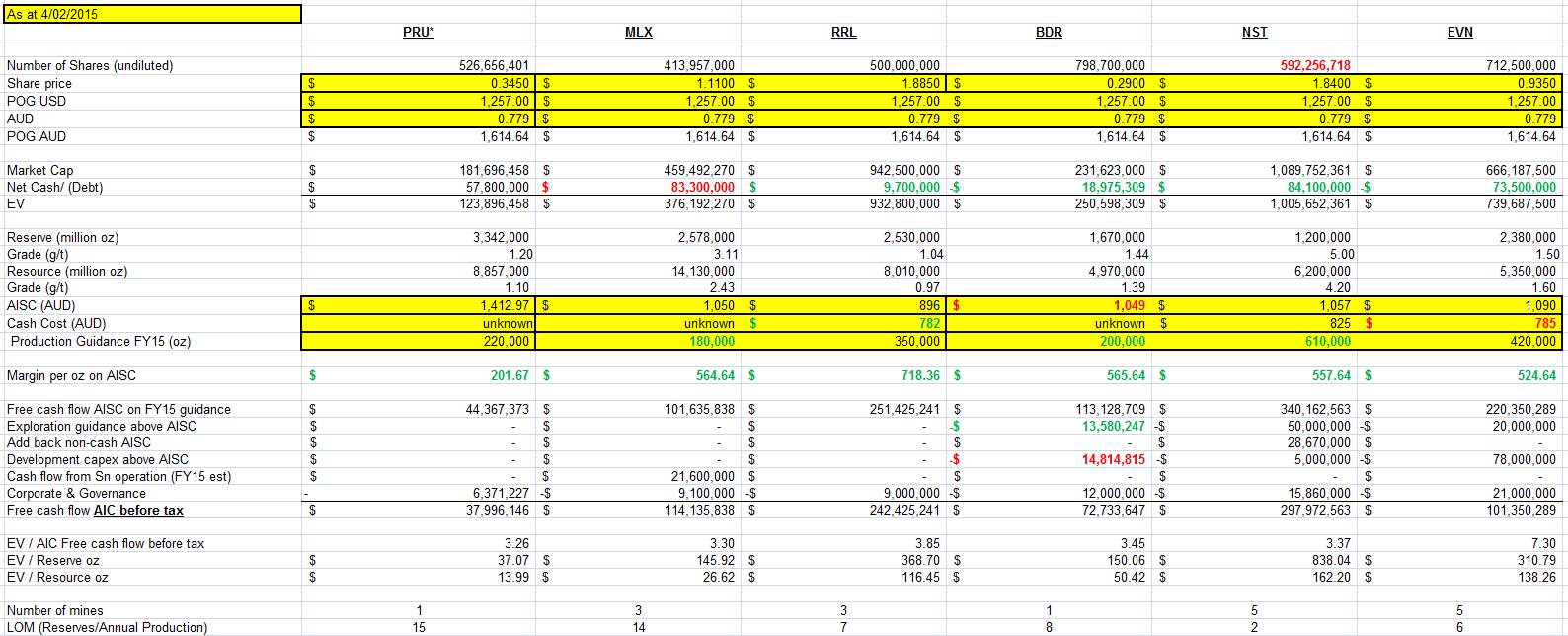1568x636 pixels.
Task: Select 'Number of mines' row label
Action: pyautogui.click(x=55, y=611)
